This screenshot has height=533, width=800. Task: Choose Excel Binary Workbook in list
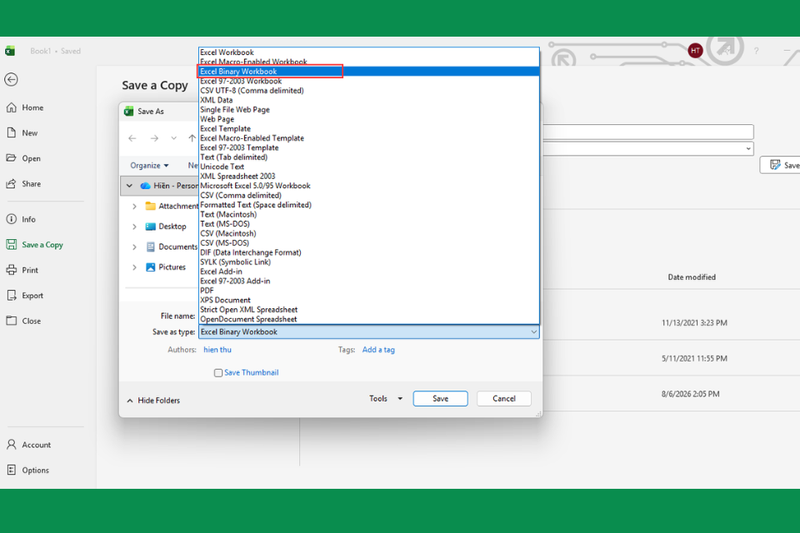pyautogui.click(x=369, y=71)
